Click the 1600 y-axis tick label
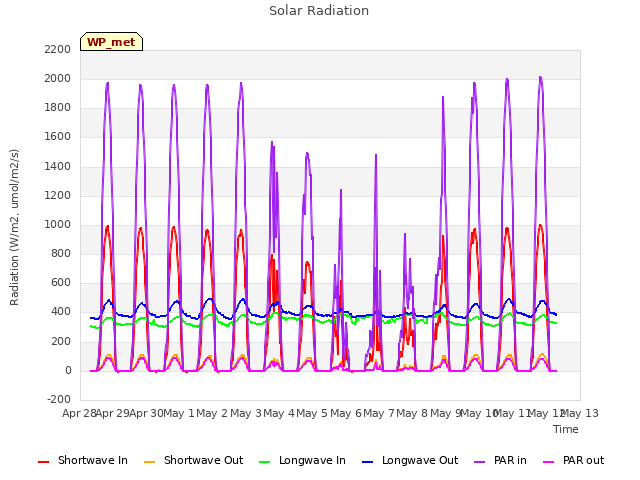The height and width of the screenshot is (480, 640). (58, 137)
